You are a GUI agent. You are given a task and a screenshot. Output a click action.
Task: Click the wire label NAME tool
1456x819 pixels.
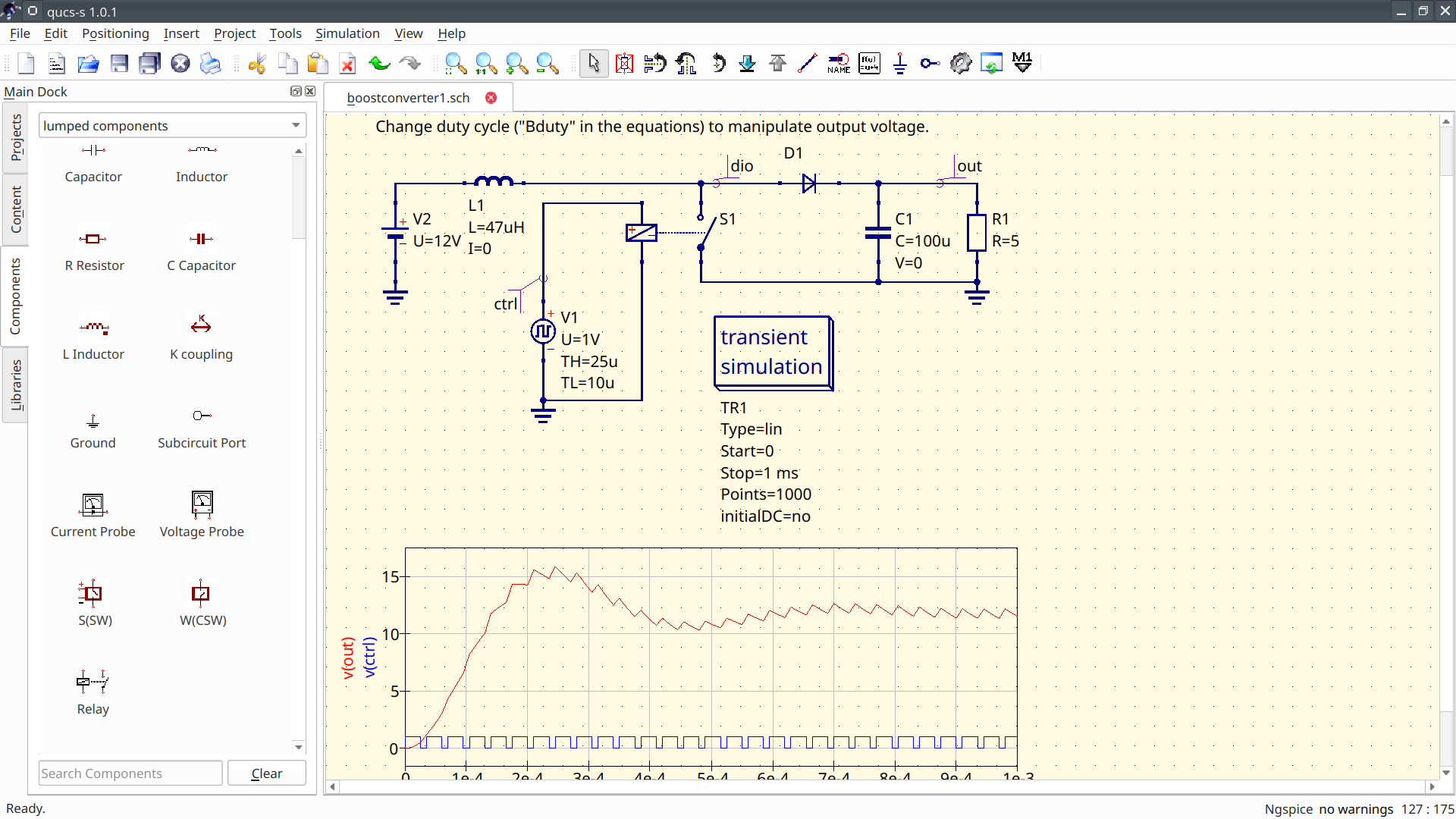pyautogui.click(x=839, y=63)
